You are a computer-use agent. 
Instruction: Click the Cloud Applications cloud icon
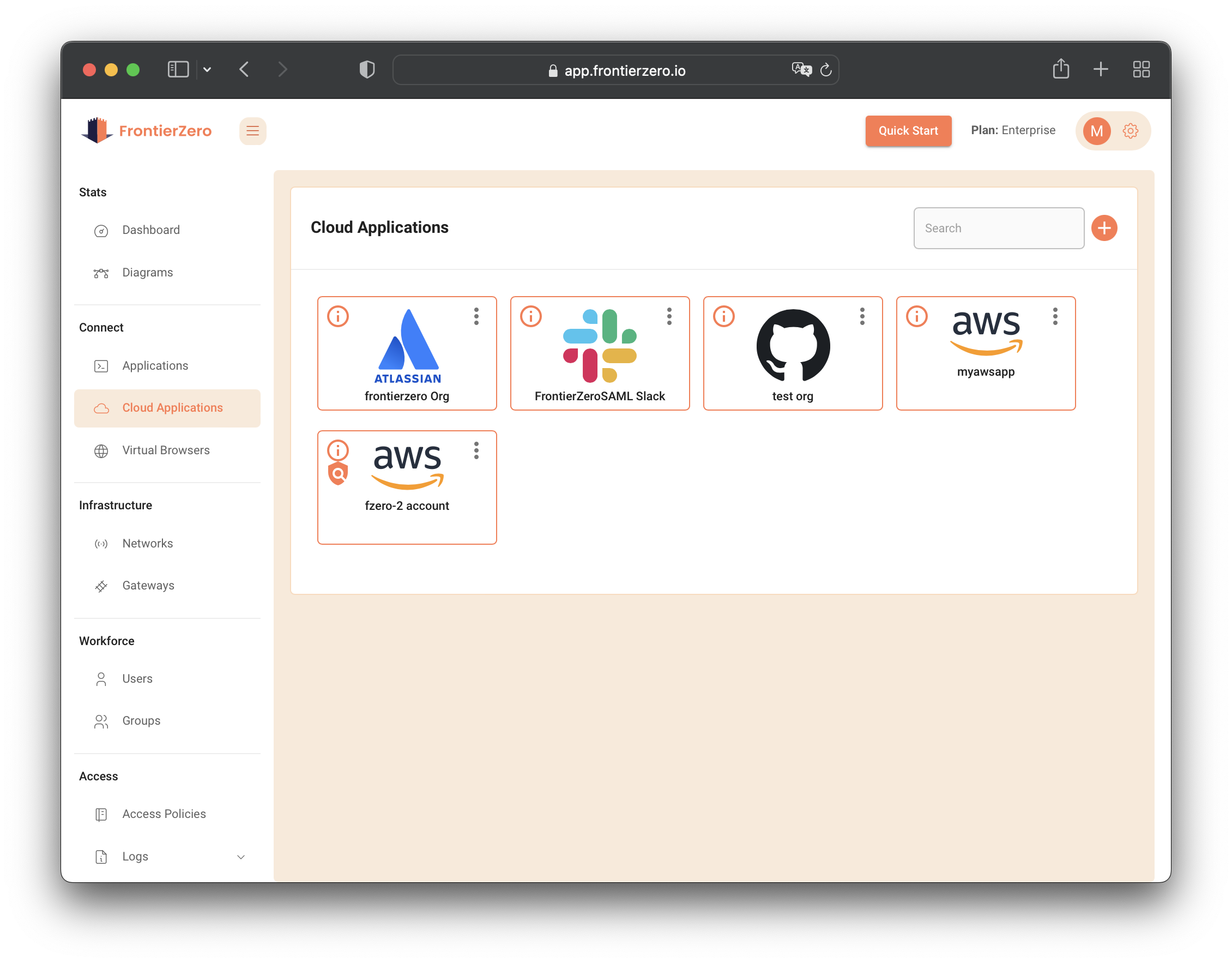pyautogui.click(x=101, y=408)
